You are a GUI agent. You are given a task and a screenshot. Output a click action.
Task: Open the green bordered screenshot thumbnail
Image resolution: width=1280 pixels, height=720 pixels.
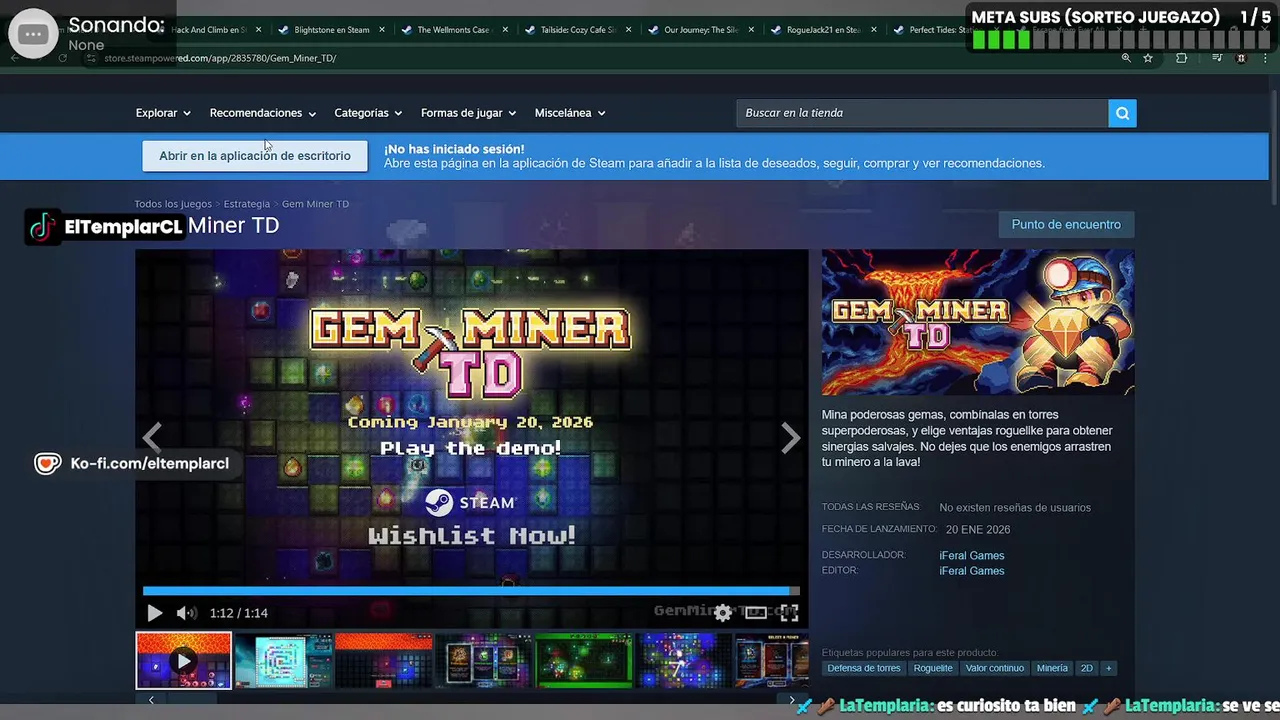coord(584,660)
